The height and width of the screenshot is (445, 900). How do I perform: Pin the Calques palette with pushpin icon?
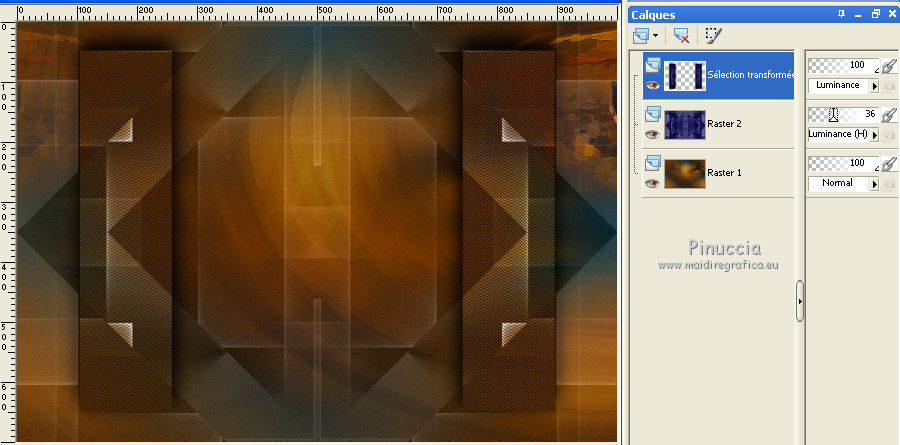(x=841, y=14)
